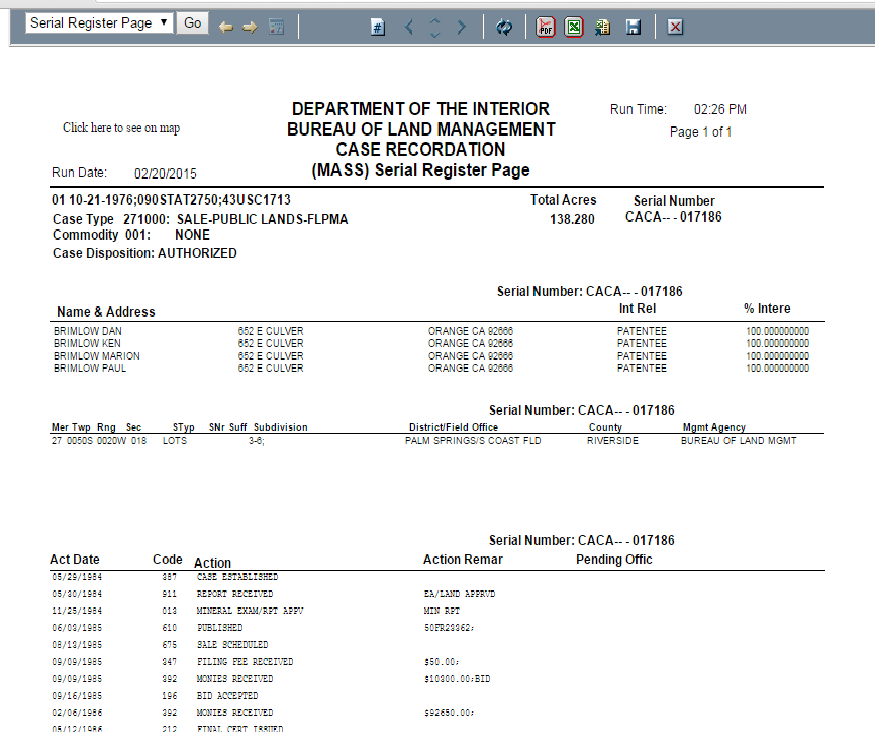875x732 pixels.
Task: Click the forward arrow icon
Action: (x=250, y=28)
